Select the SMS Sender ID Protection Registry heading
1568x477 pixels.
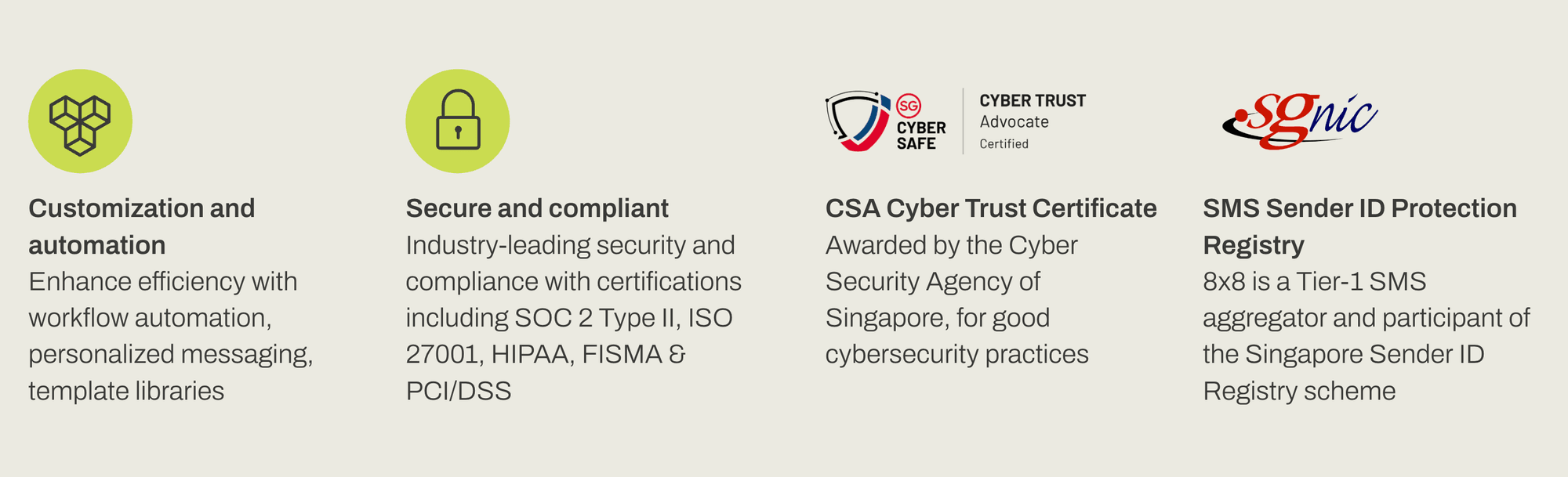1359,226
